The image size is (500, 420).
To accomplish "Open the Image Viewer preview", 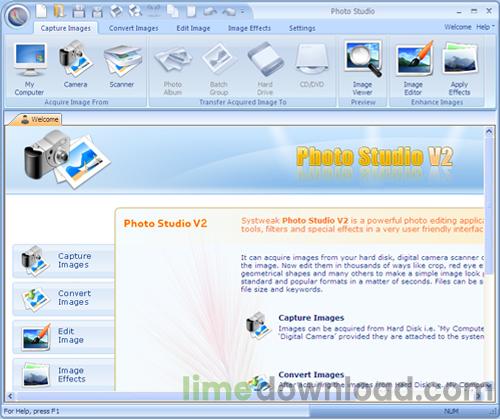I will coord(363,69).
